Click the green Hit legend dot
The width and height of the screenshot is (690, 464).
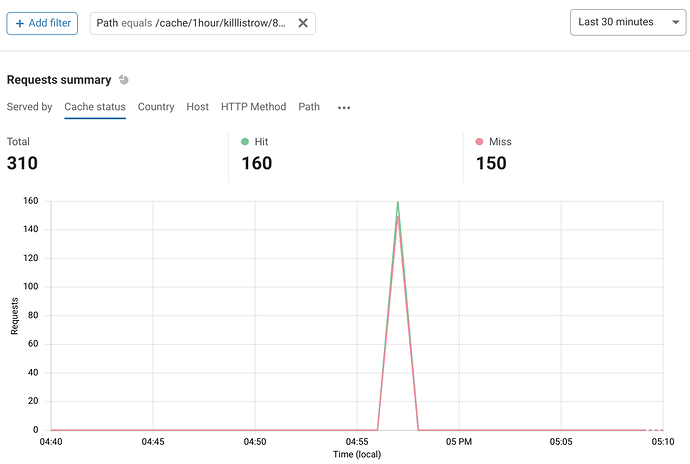[x=245, y=141]
